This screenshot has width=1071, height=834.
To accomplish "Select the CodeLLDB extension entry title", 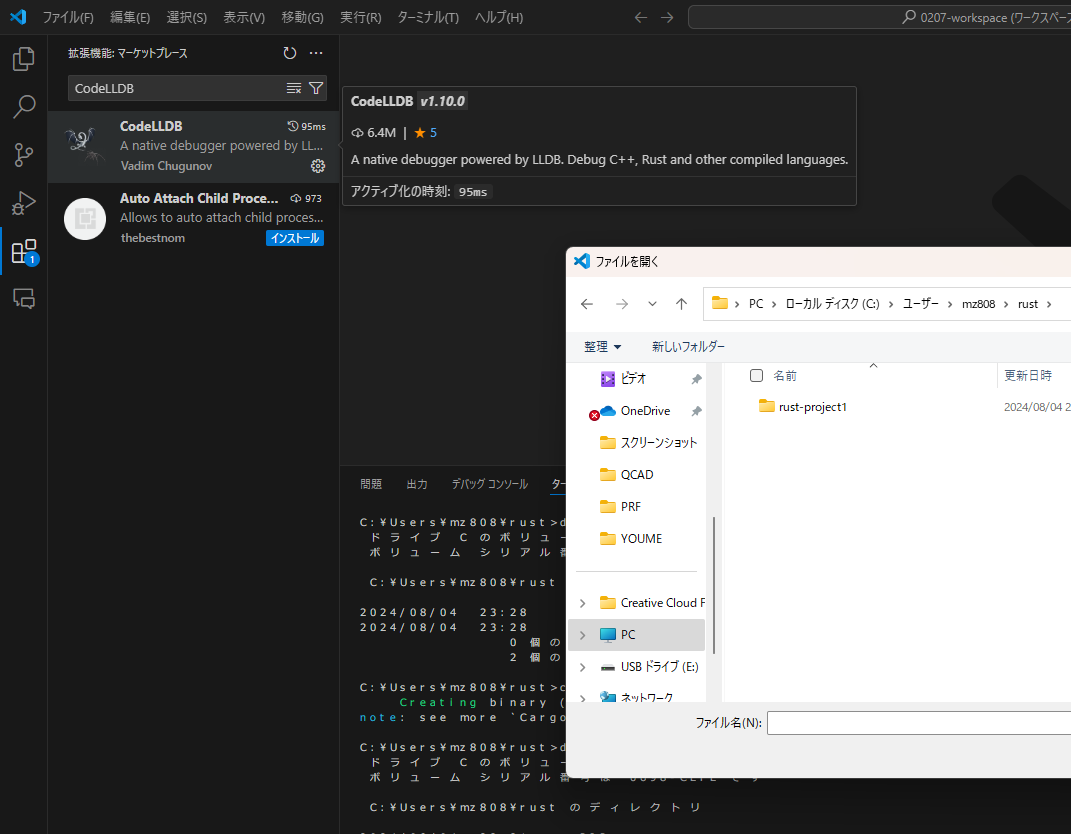I will [151, 126].
